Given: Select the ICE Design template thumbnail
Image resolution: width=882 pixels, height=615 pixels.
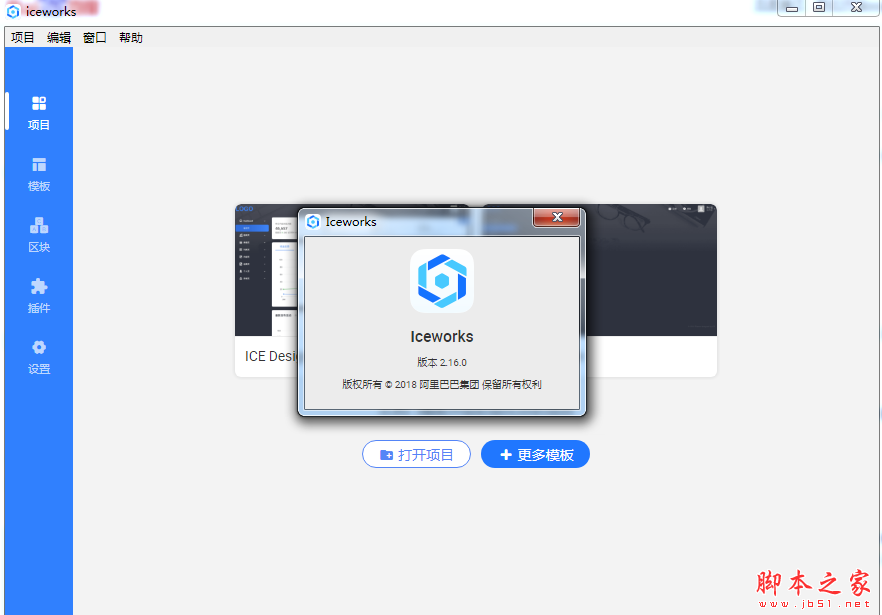Looking at the screenshot, I should [x=267, y=270].
